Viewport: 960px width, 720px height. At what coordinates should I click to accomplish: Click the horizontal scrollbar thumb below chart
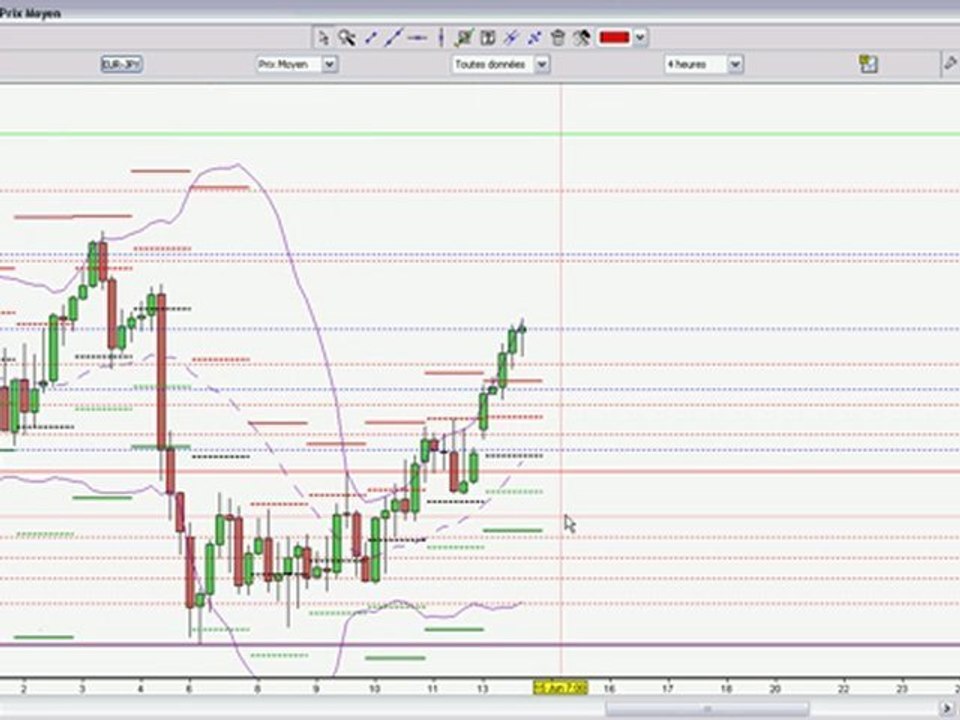[707, 709]
